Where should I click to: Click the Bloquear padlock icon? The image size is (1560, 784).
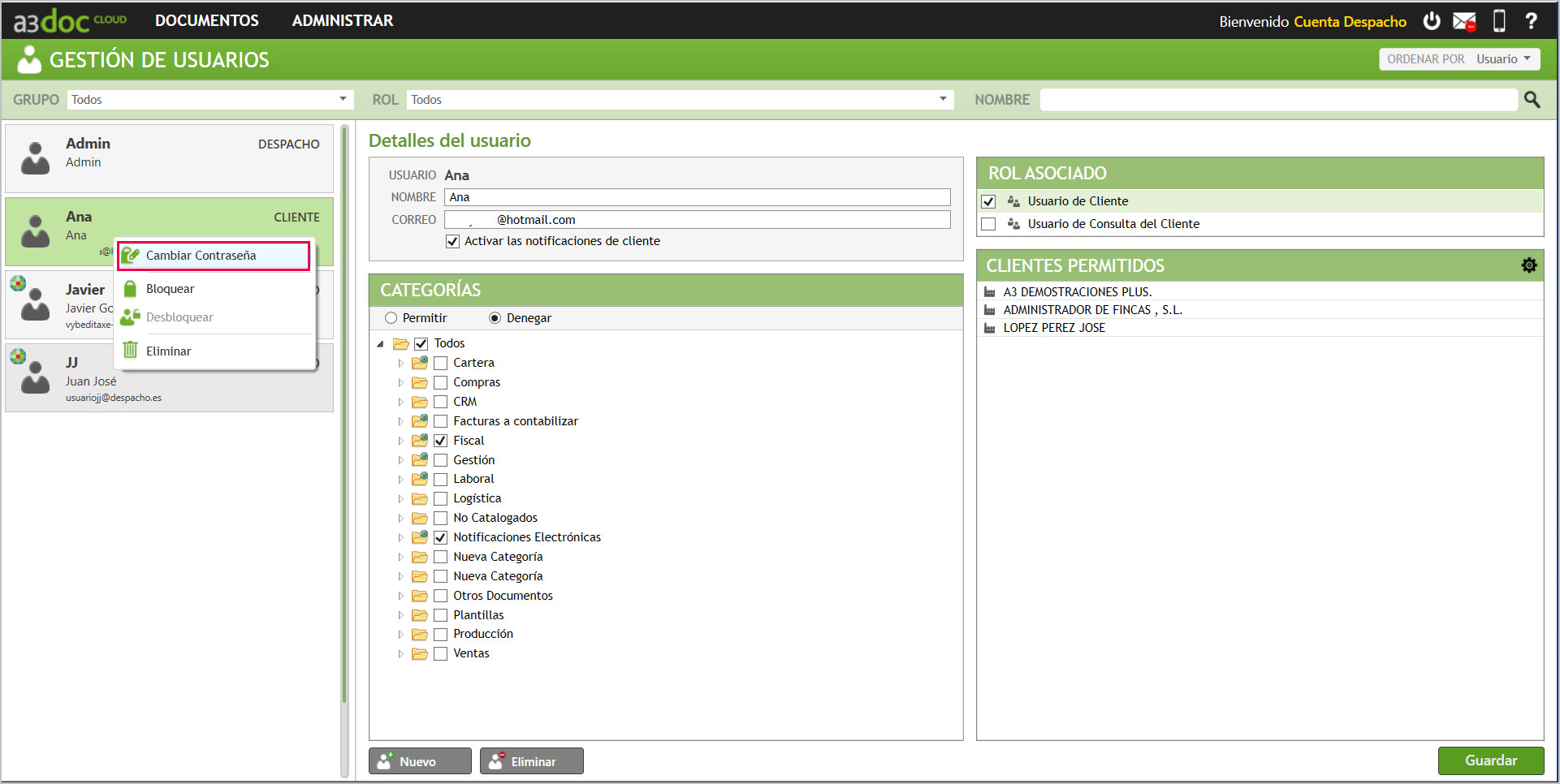point(130,288)
